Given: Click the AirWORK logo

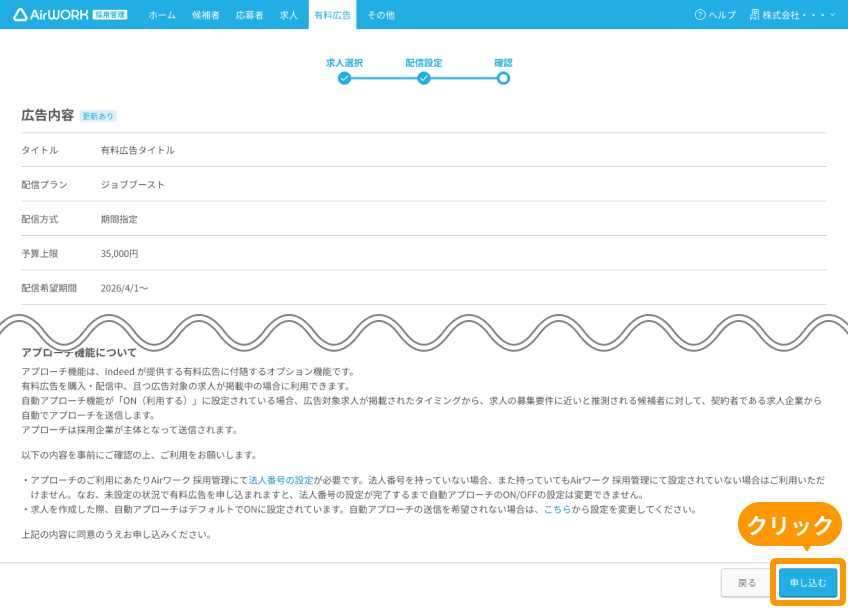Looking at the screenshot, I should (50, 15).
